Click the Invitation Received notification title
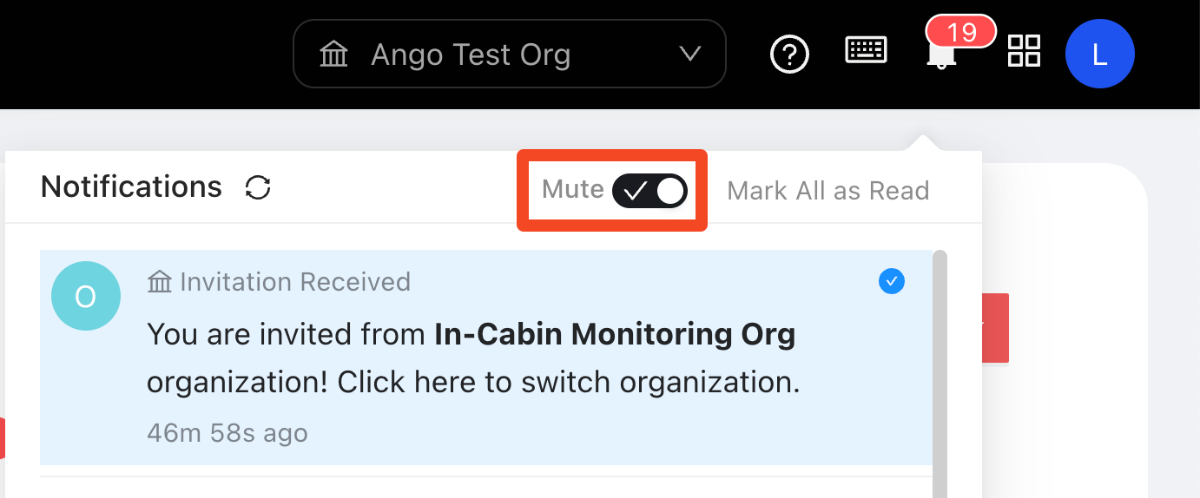The image size is (1200, 498). [x=294, y=283]
